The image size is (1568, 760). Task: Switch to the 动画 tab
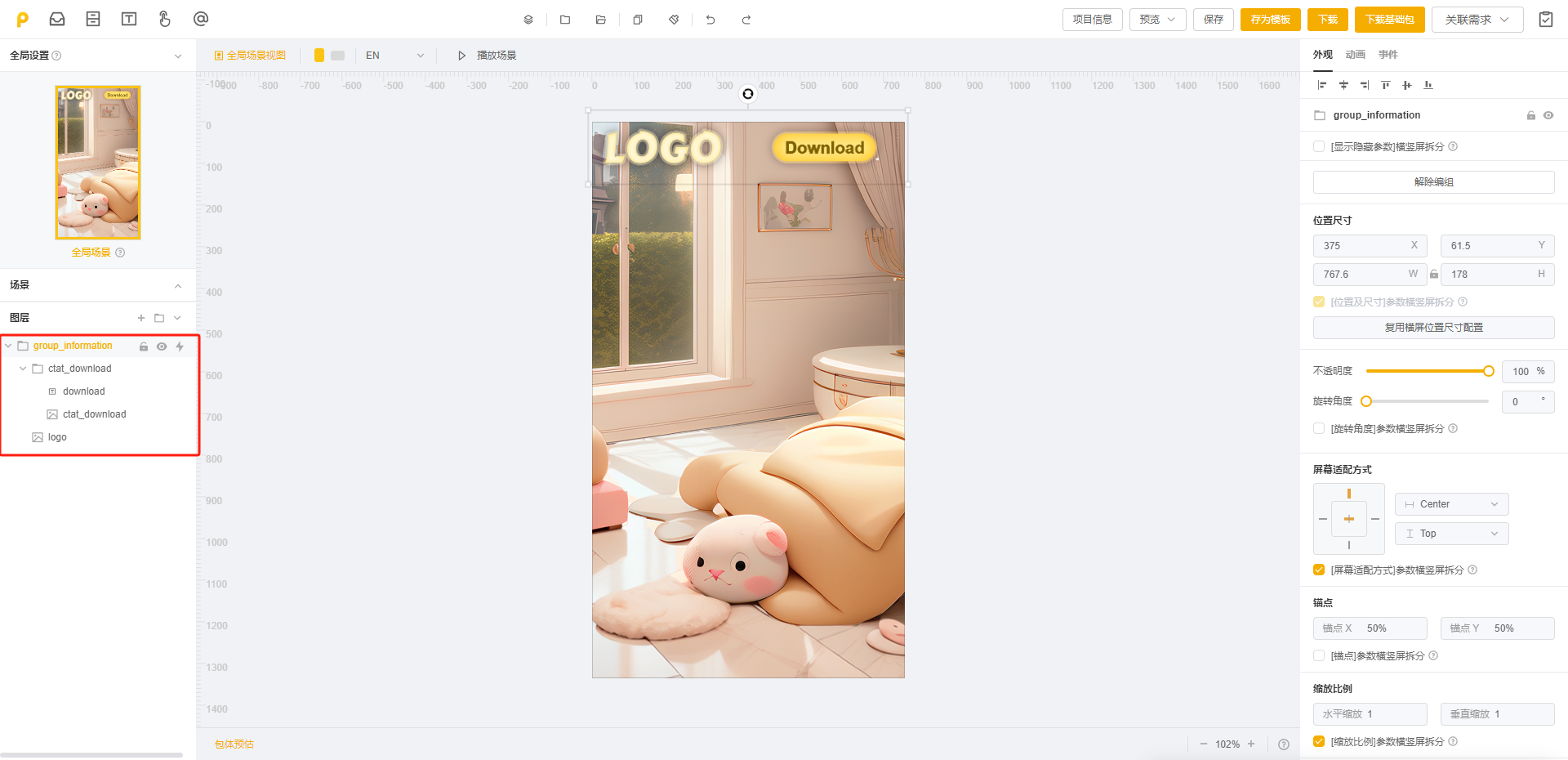pos(1356,55)
